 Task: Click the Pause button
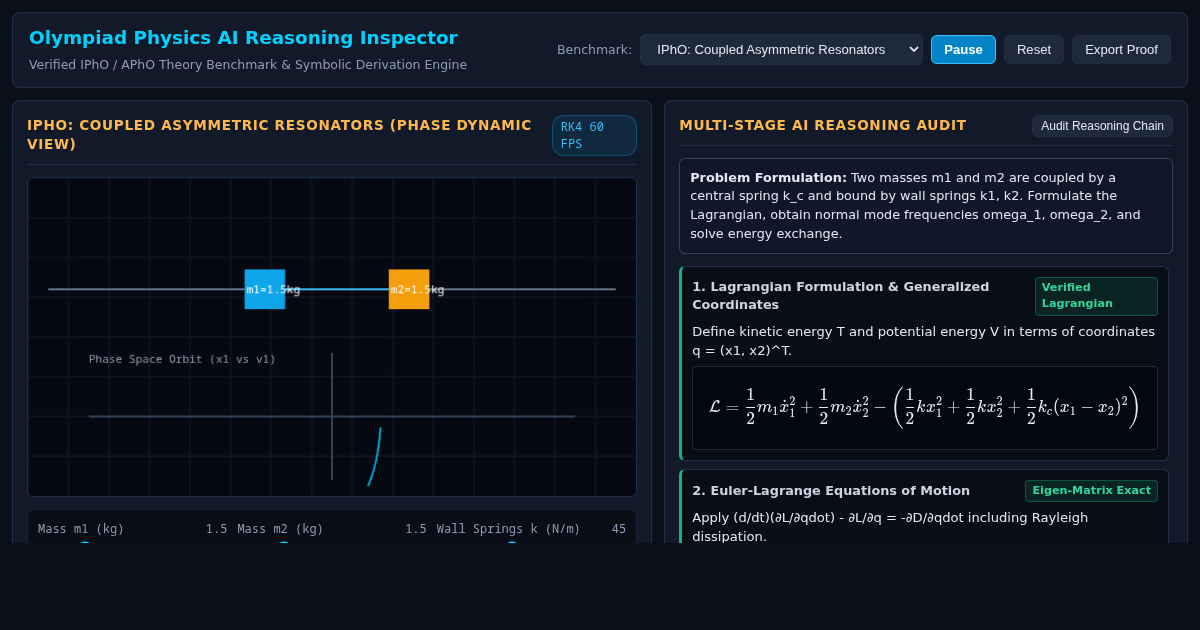click(963, 49)
